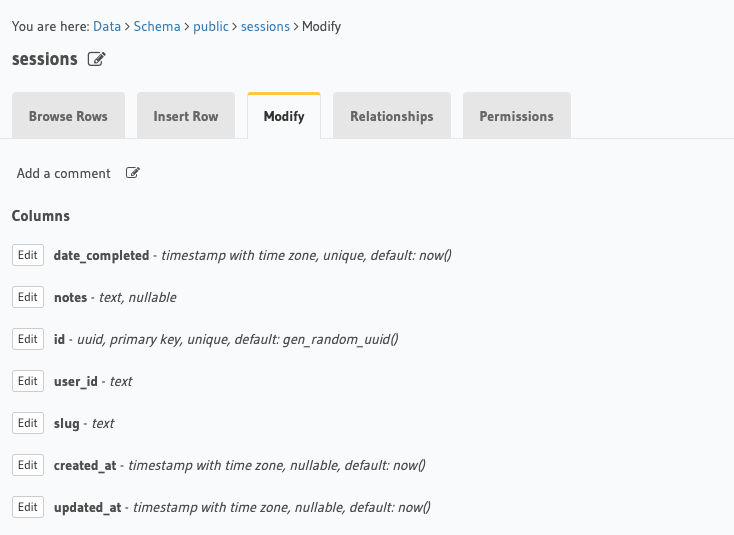Switch to the Insert Row tab
The height and width of the screenshot is (535, 734).
coord(186,116)
